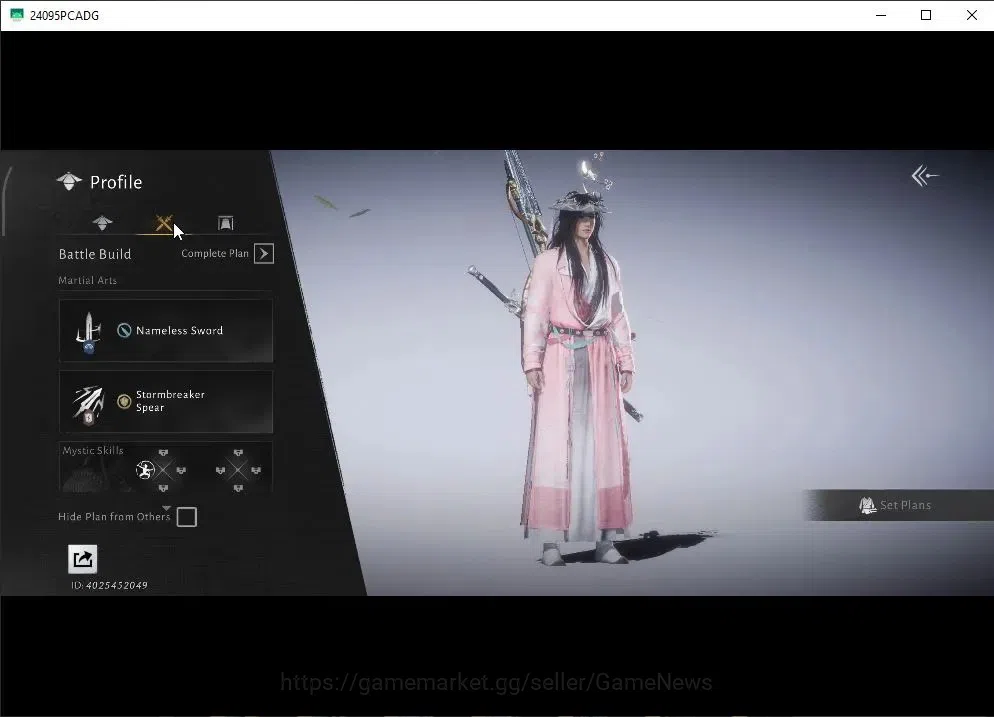Click the 24095PCADG window app icon
Image resolution: width=994 pixels, height=717 pixels.
(x=16, y=15)
